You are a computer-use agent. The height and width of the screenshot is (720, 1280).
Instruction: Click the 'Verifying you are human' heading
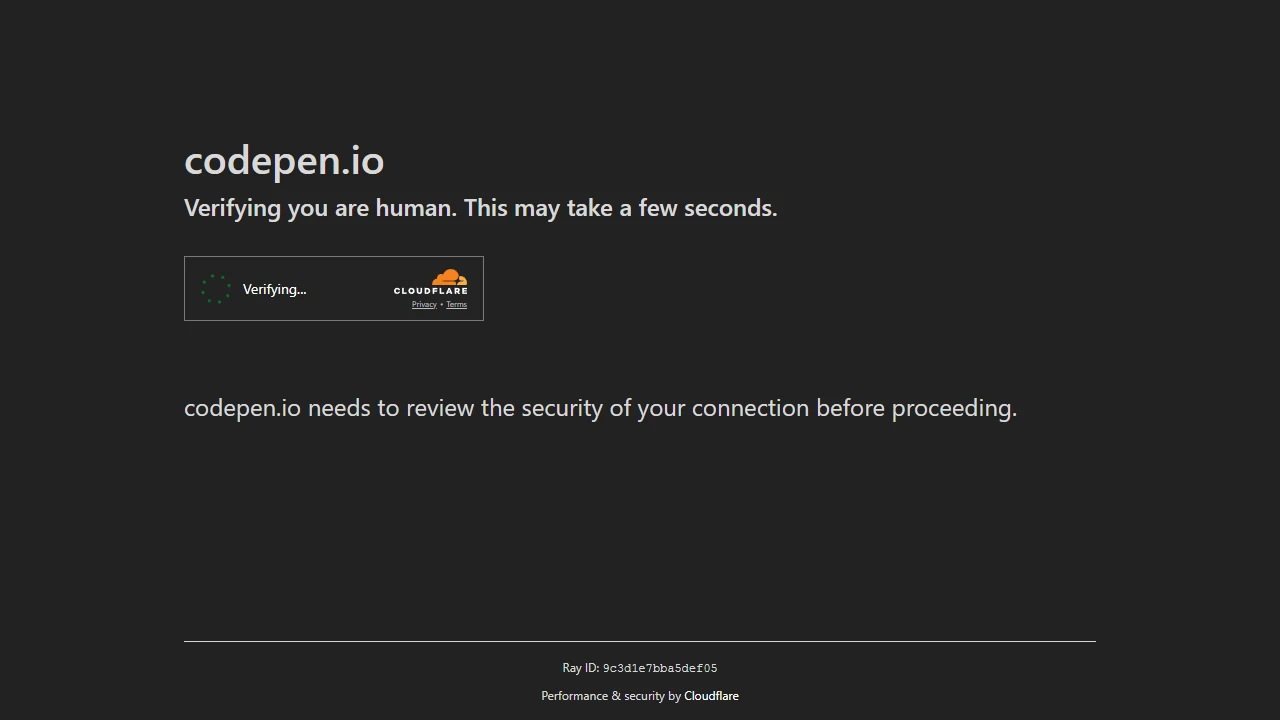(480, 208)
